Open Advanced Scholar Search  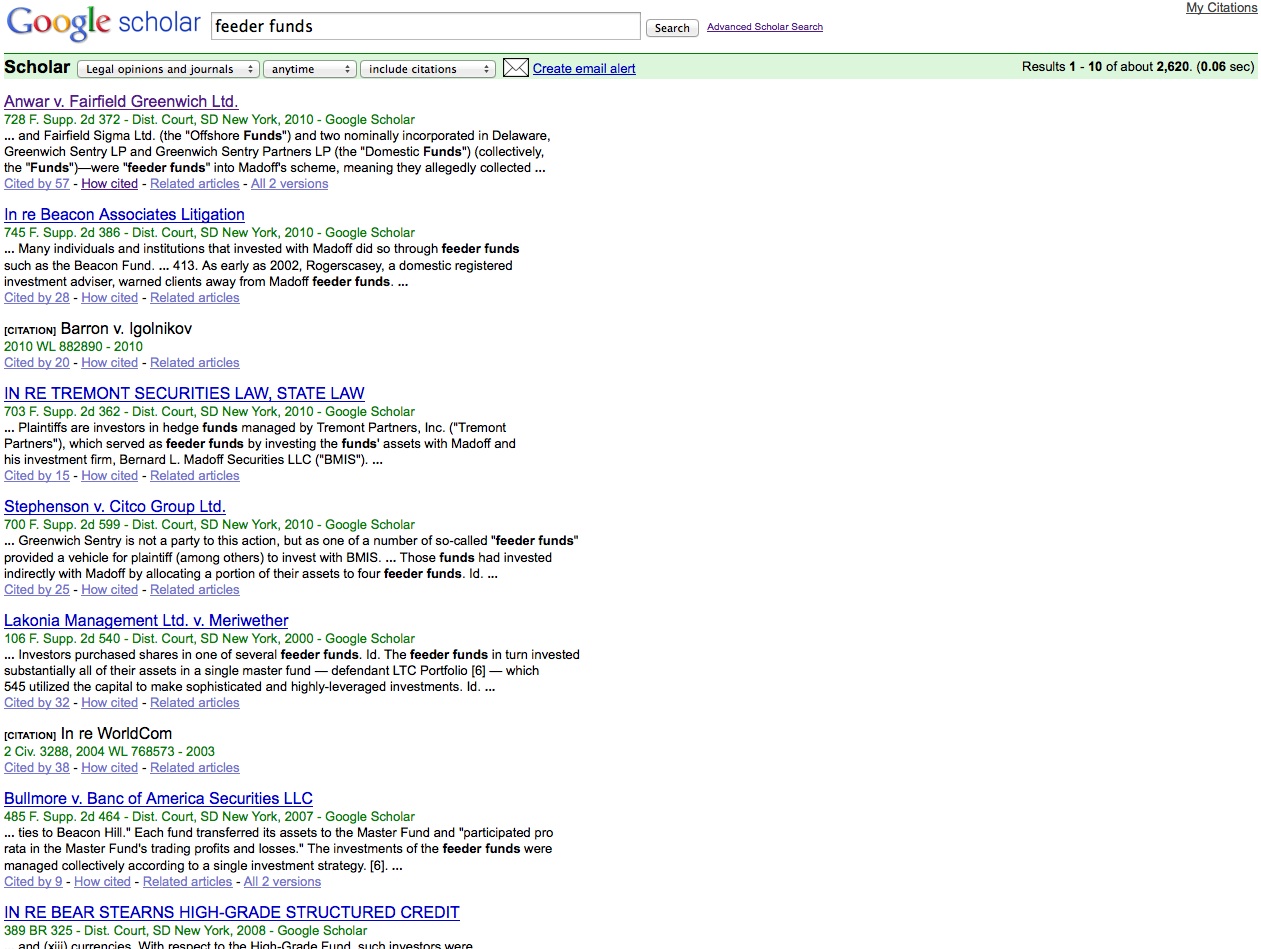764,27
